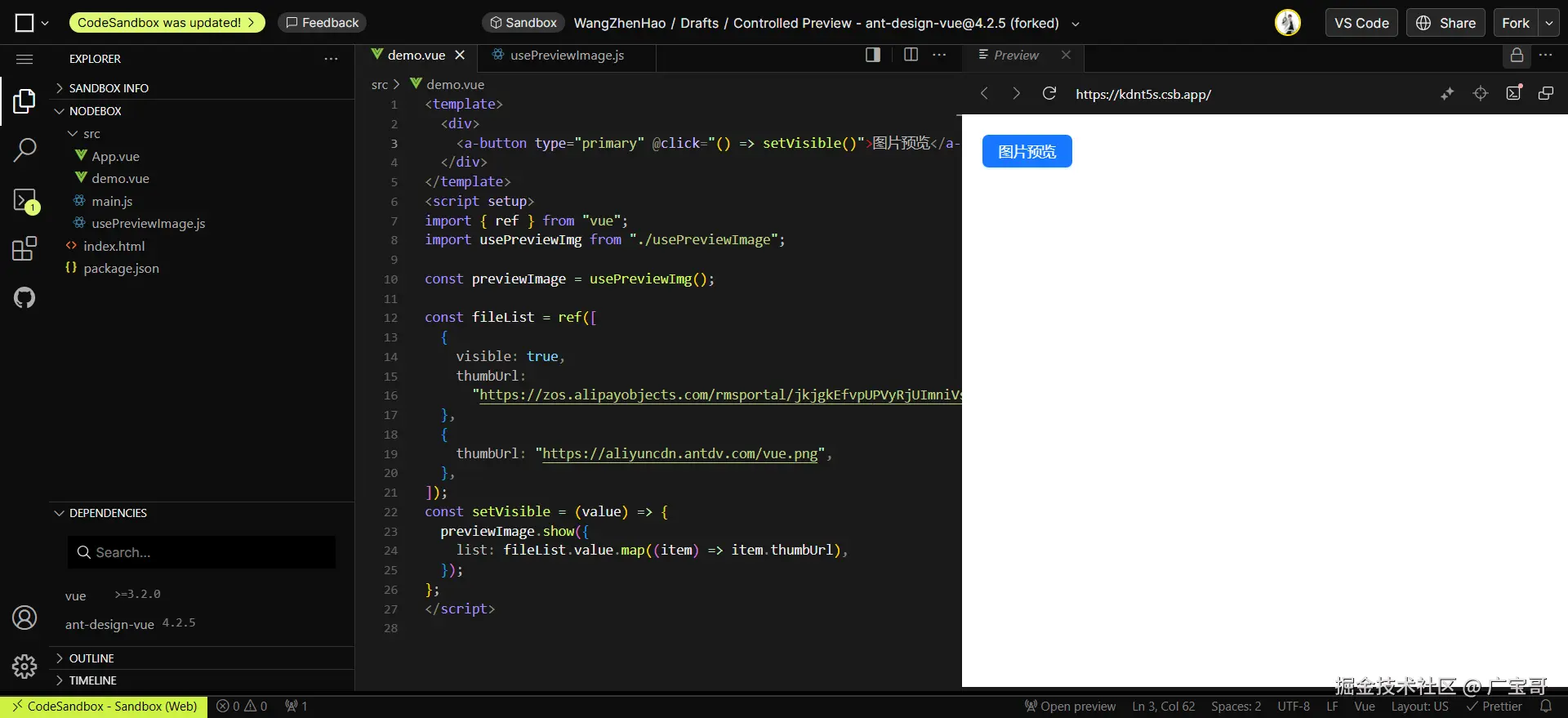
Task: Click the Share button
Action: click(1446, 23)
